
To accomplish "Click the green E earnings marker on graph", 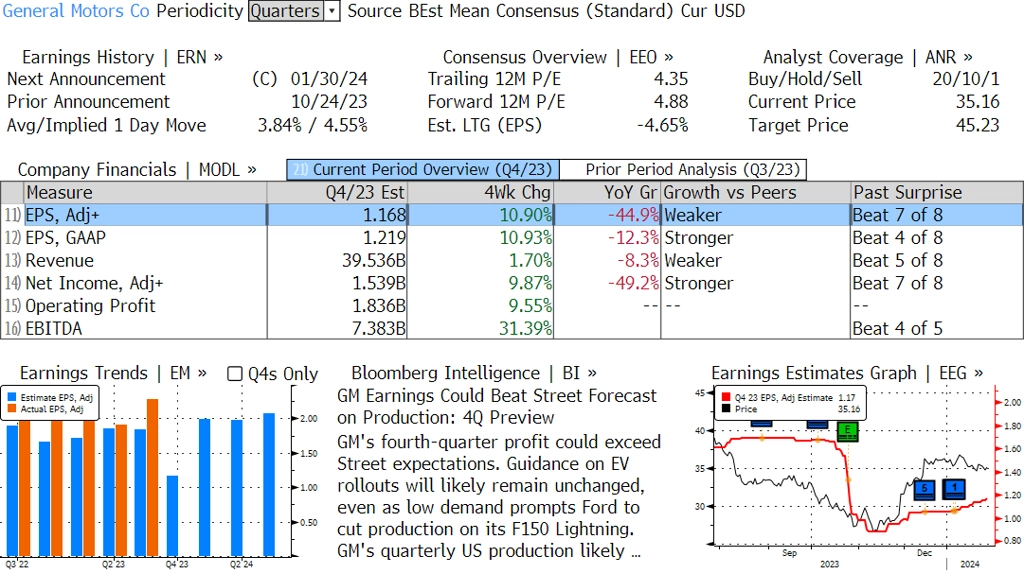I will click(x=848, y=431).
